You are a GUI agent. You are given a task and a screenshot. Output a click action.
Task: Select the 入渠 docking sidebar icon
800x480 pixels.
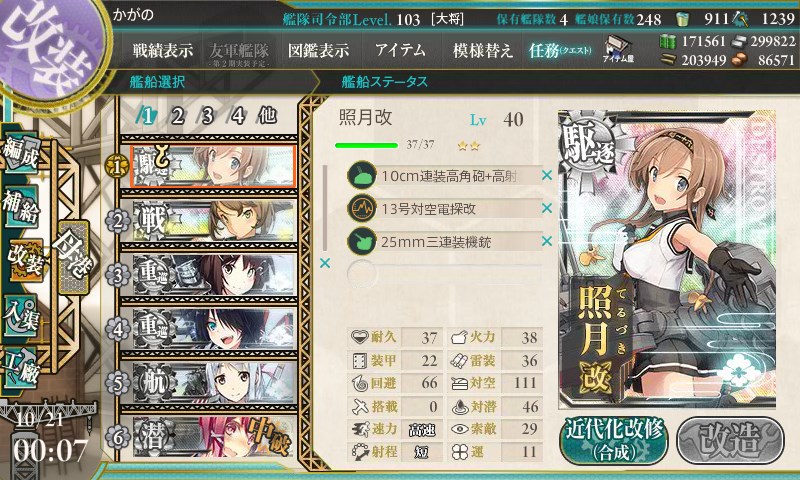[x=21, y=315]
